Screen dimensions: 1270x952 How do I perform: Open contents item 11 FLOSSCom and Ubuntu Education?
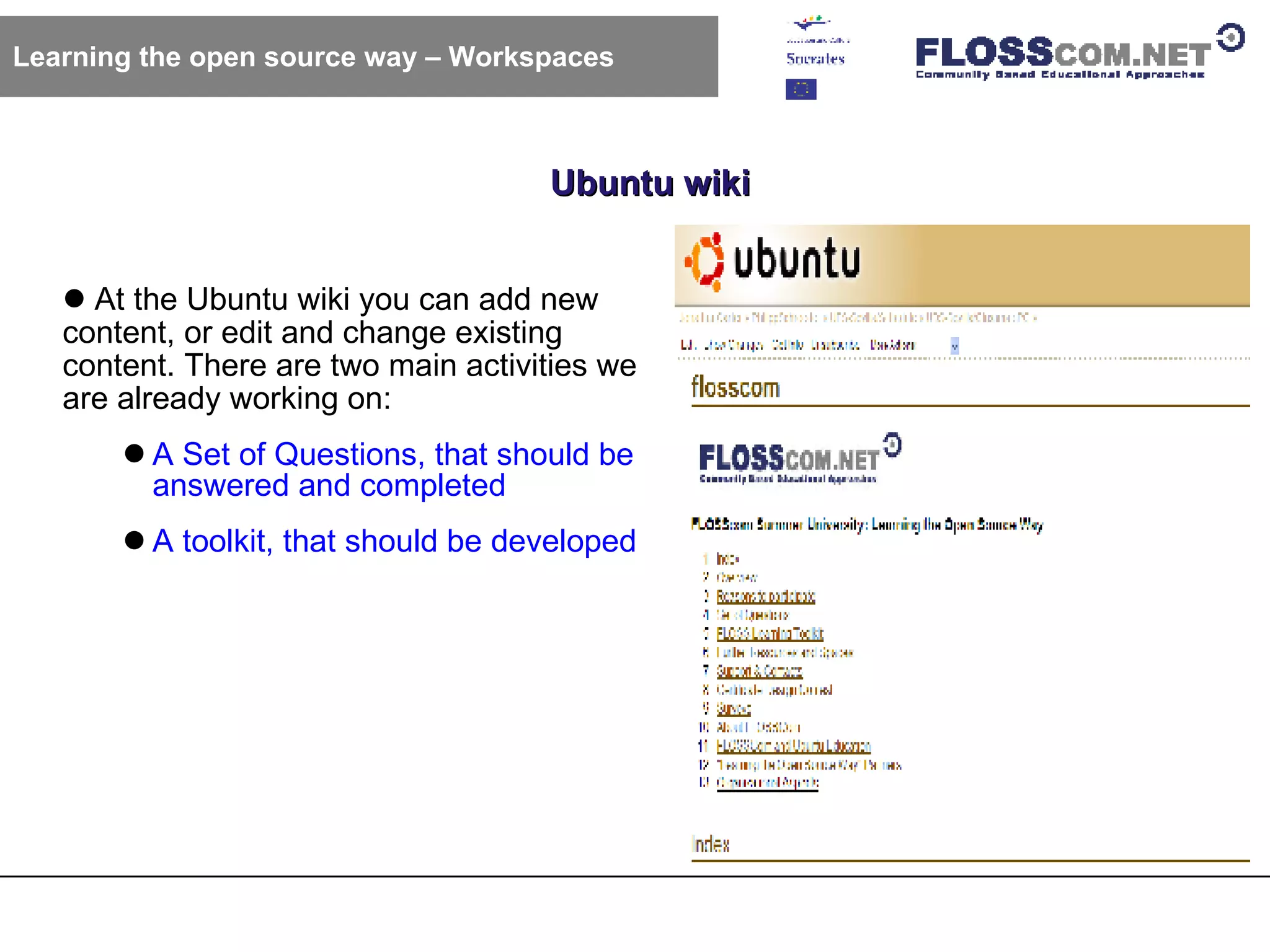(793, 746)
